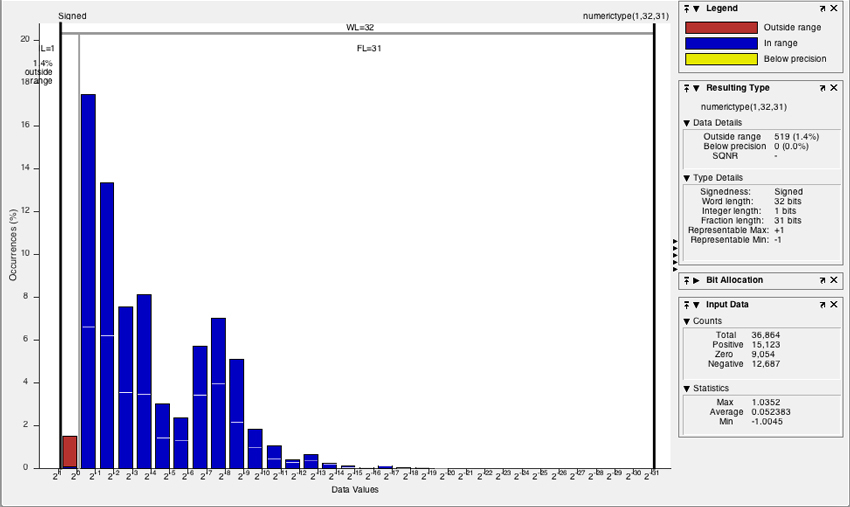Undock the Resulting Type panel
This screenshot has width=850, height=507.
(822, 88)
